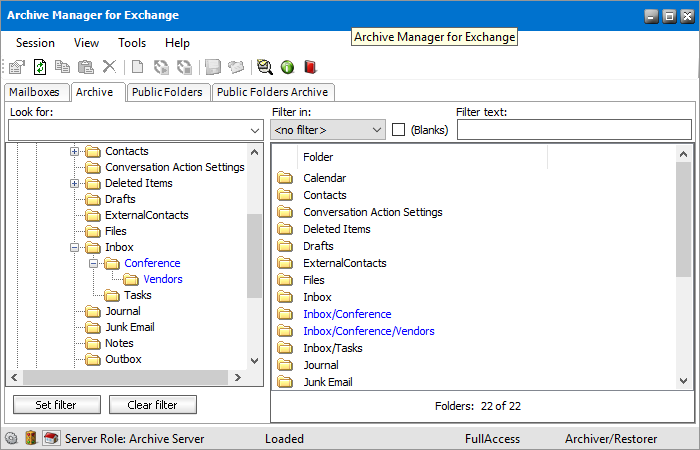Expand the Deleted Items tree node
The width and height of the screenshot is (700, 450).
click(x=75, y=183)
